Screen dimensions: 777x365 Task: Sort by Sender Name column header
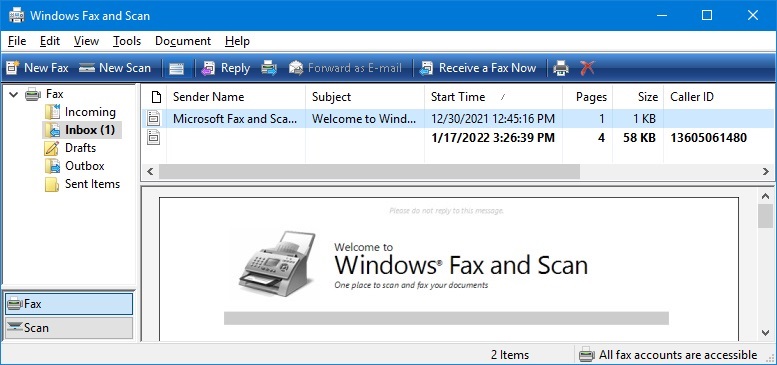pos(236,97)
